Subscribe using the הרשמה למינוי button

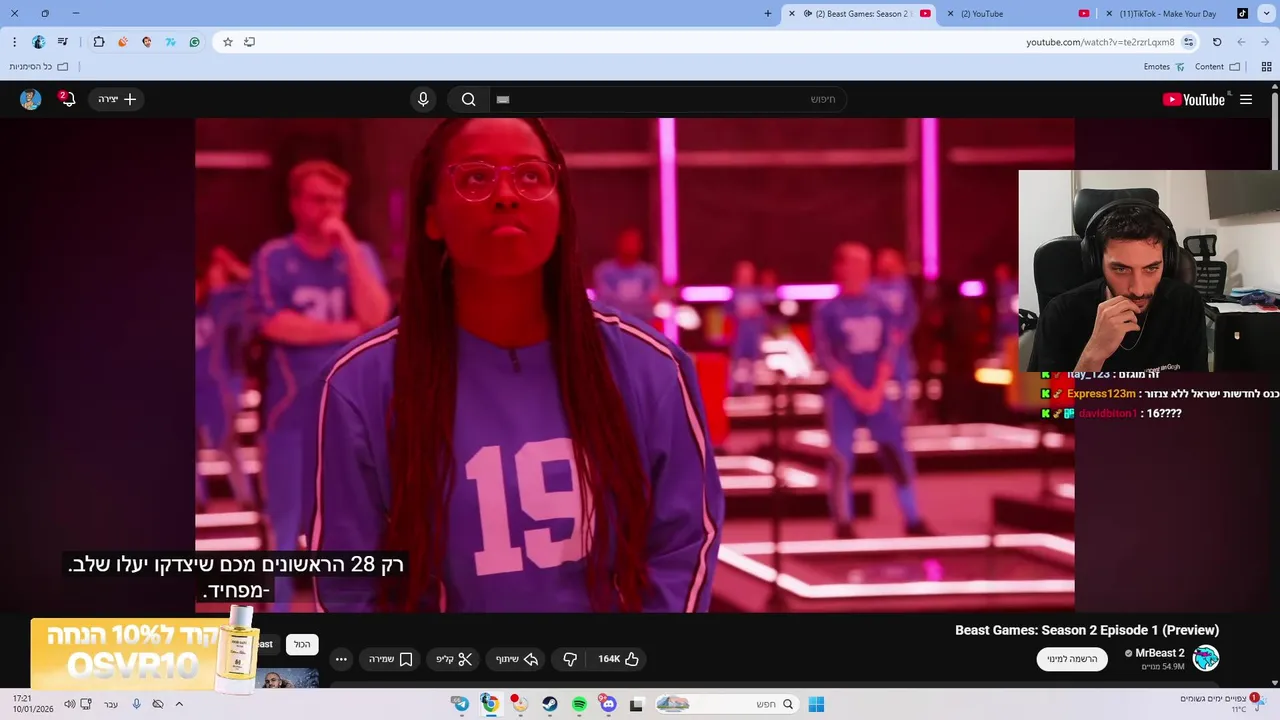(x=1072, y=659)
